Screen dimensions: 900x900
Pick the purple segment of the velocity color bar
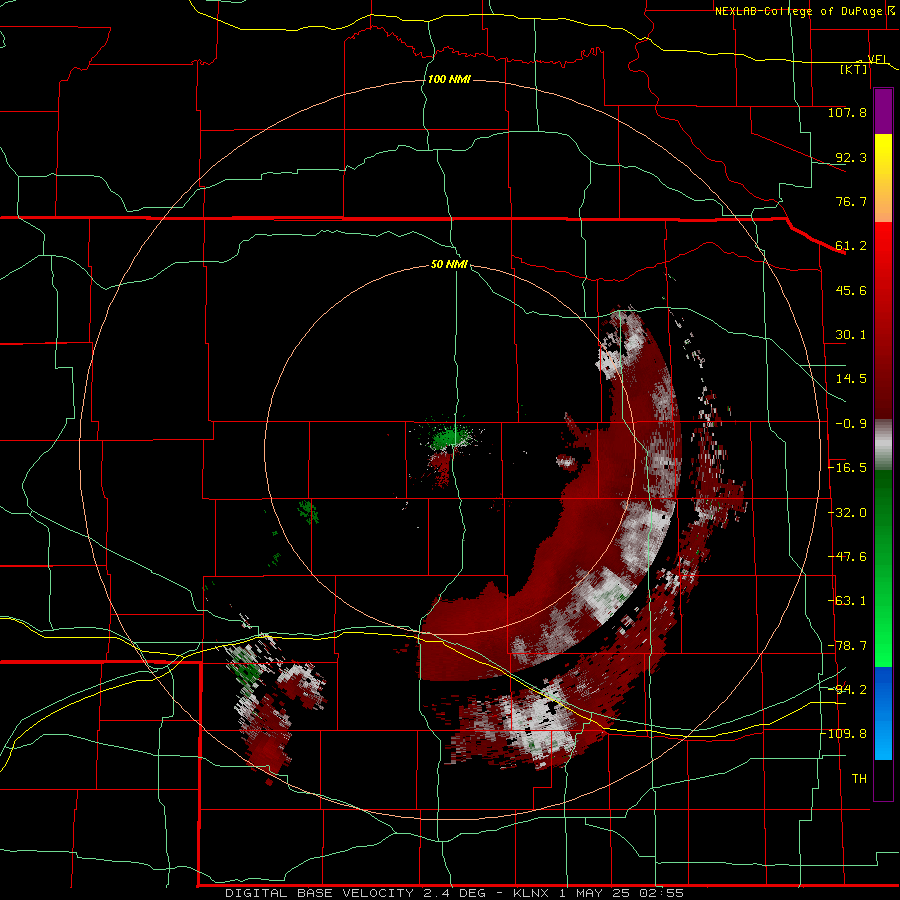[883, 112]
